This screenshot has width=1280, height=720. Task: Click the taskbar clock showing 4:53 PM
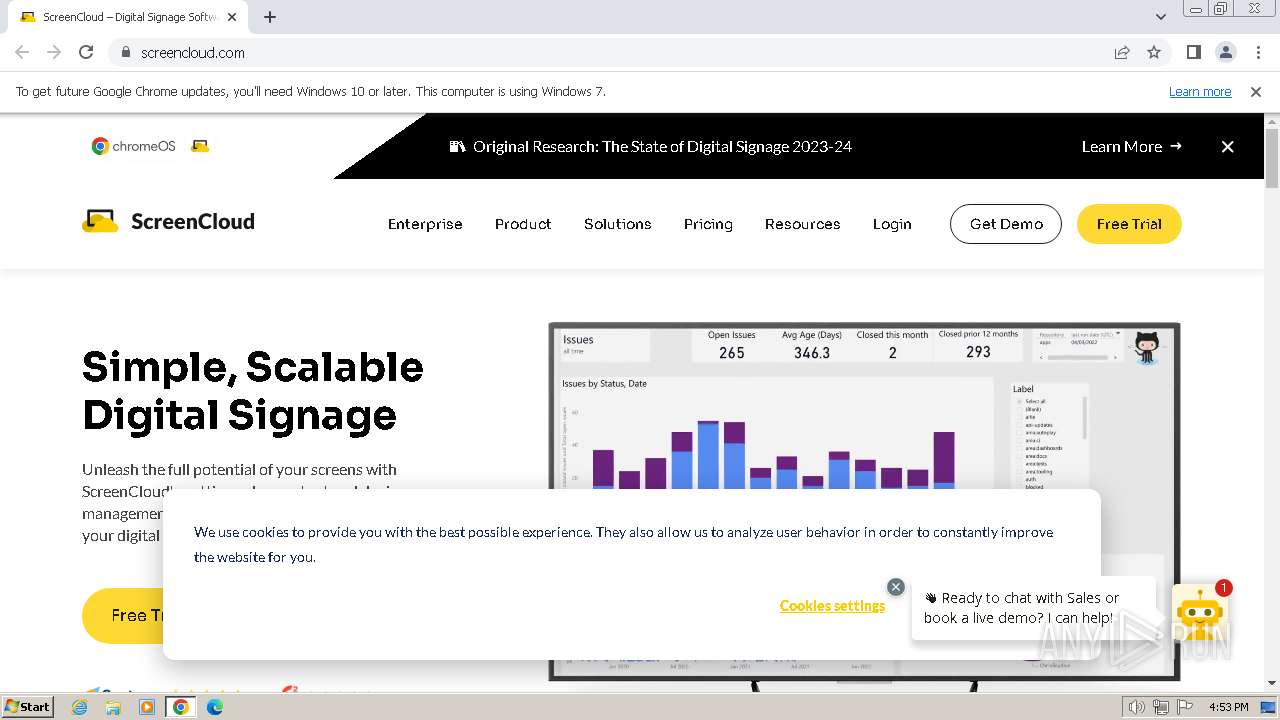click(x=1228, y=707)
